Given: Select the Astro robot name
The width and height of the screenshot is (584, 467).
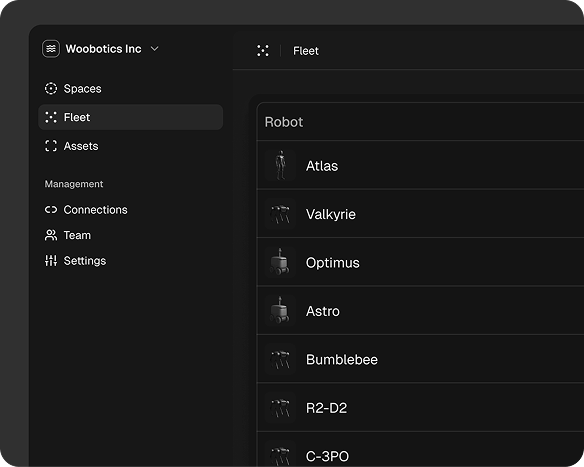Looking at the screenshot, I should point(323,311).
